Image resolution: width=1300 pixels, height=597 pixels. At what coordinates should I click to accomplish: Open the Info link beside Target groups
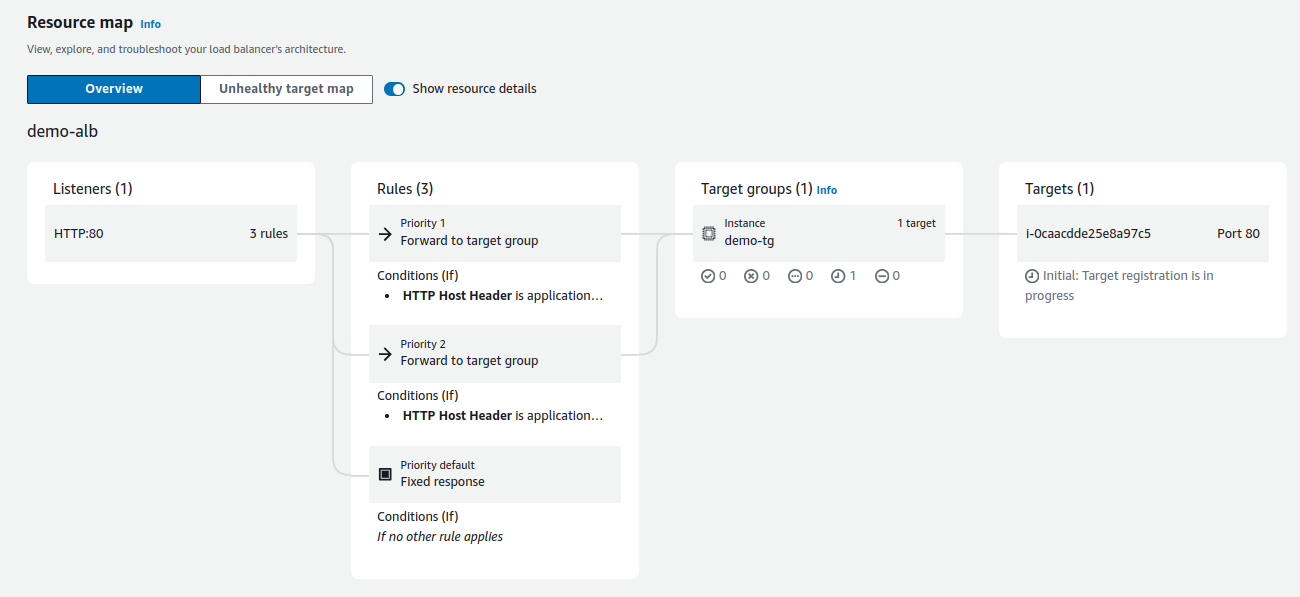point(827,190)
